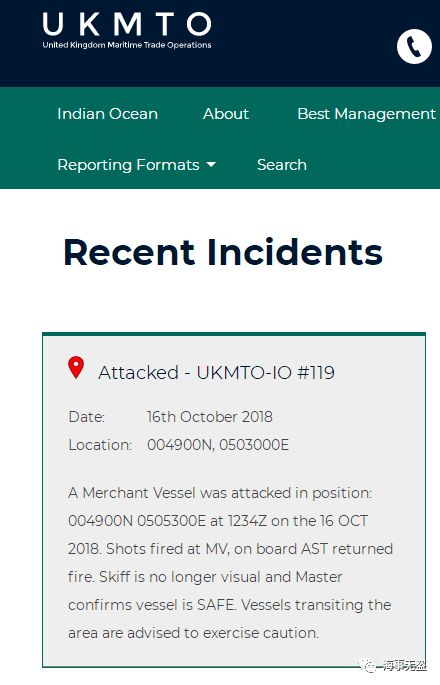Open Best Management menu item
This screenshot has height=685, width=440.
[x=367, y=114]
